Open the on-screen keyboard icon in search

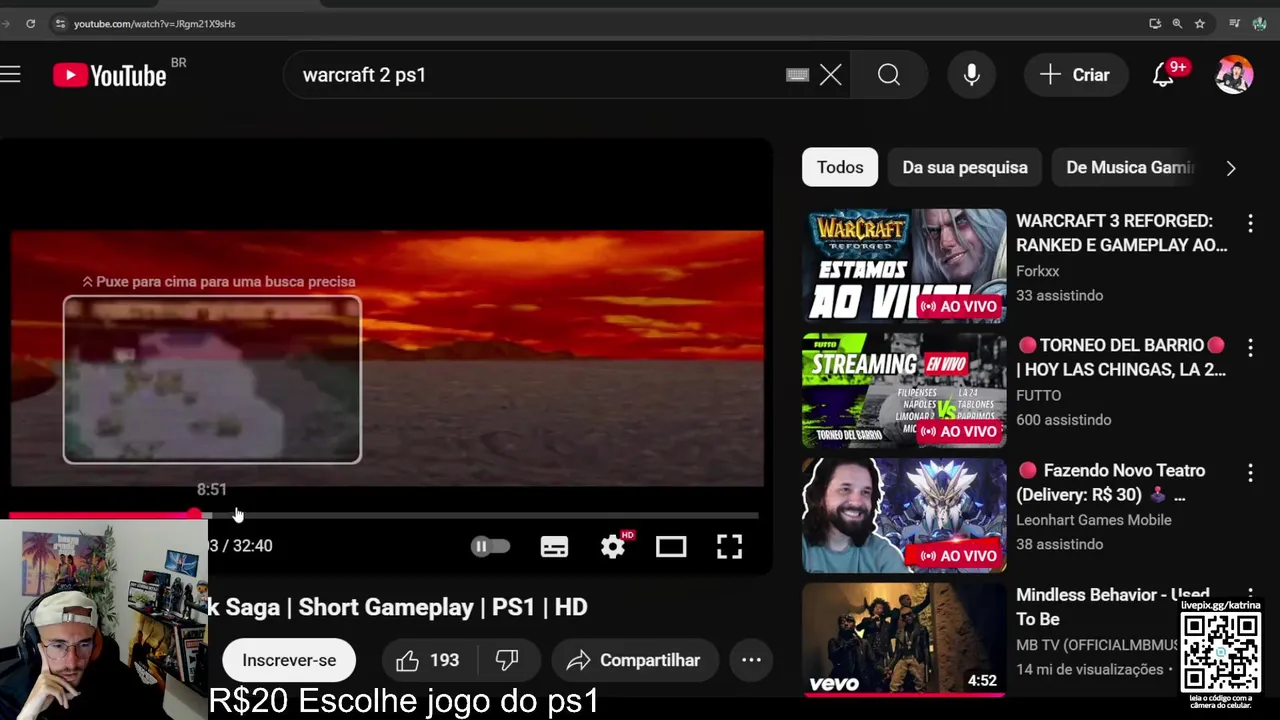point(797,75)
